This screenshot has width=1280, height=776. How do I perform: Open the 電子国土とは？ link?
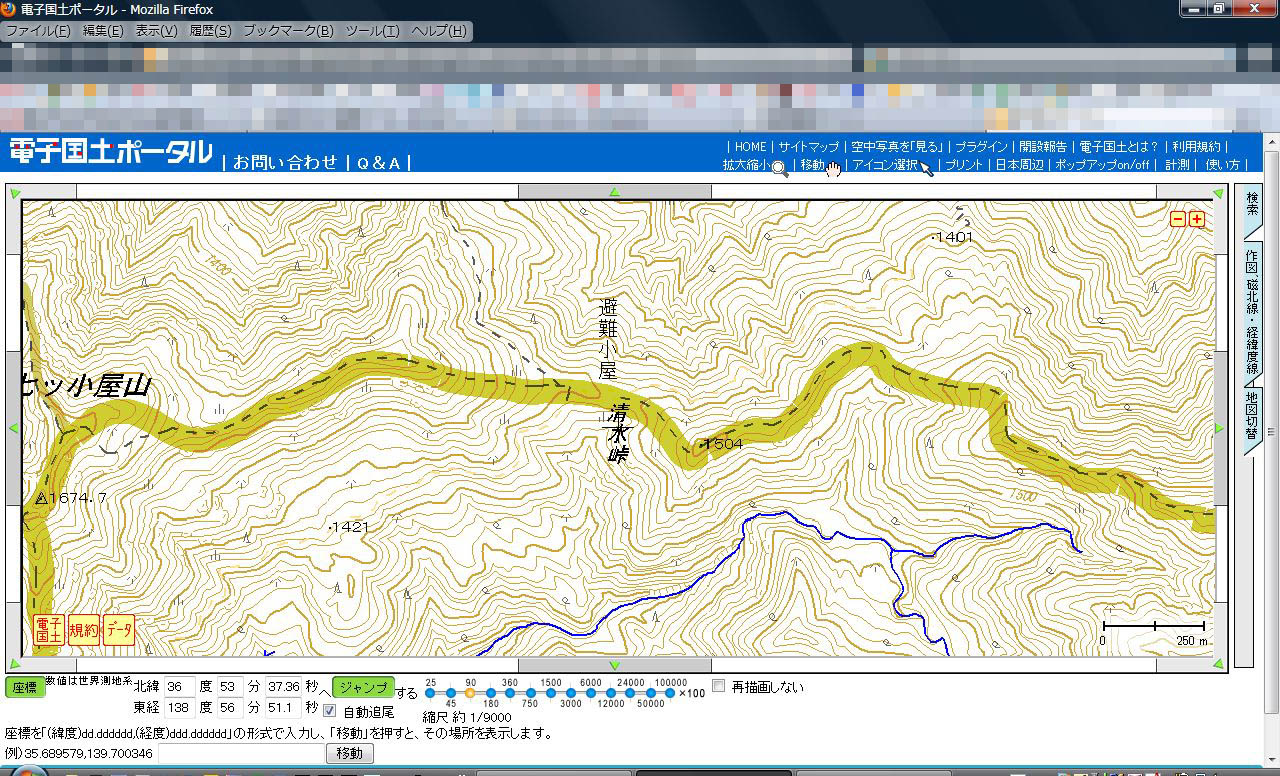click(x=1119, y=147)
